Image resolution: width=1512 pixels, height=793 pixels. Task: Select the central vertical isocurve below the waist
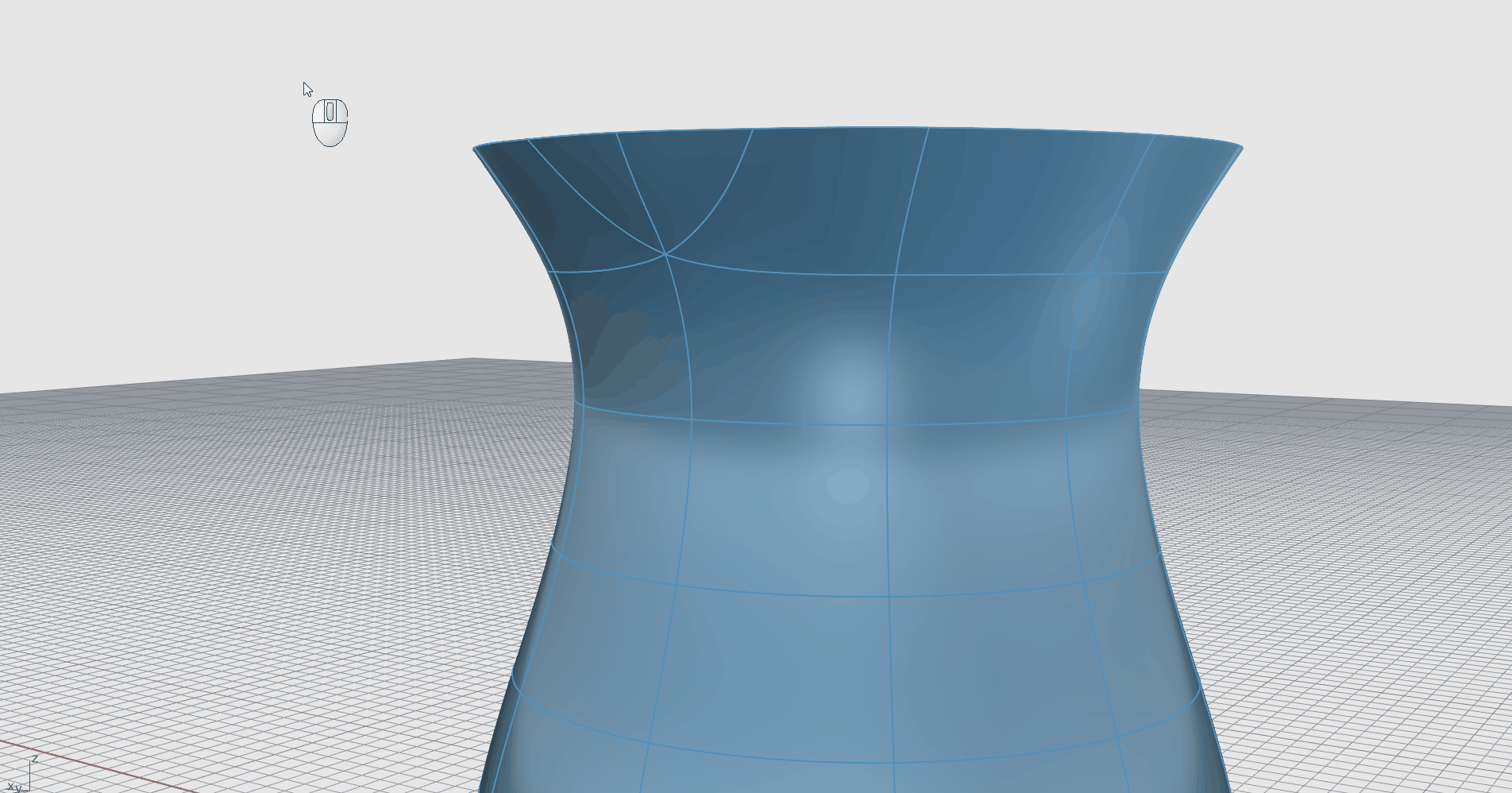(x=887, y=516)
